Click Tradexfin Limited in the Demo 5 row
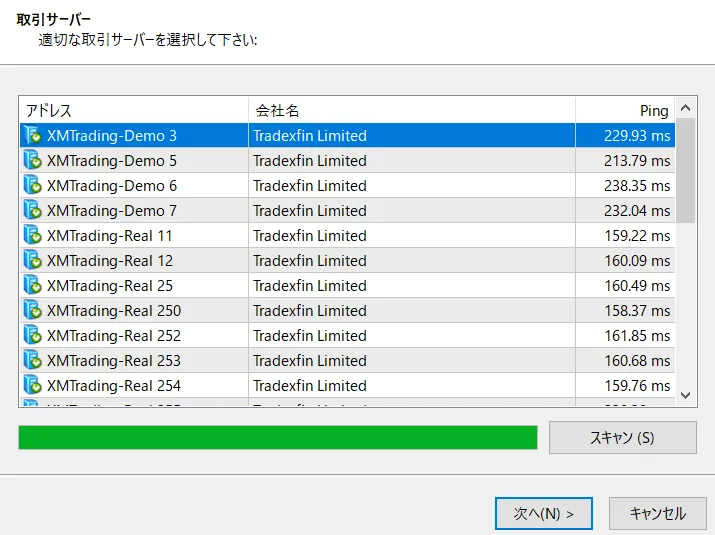The height and width of the screenshot is (535, 715). (310, 161)
